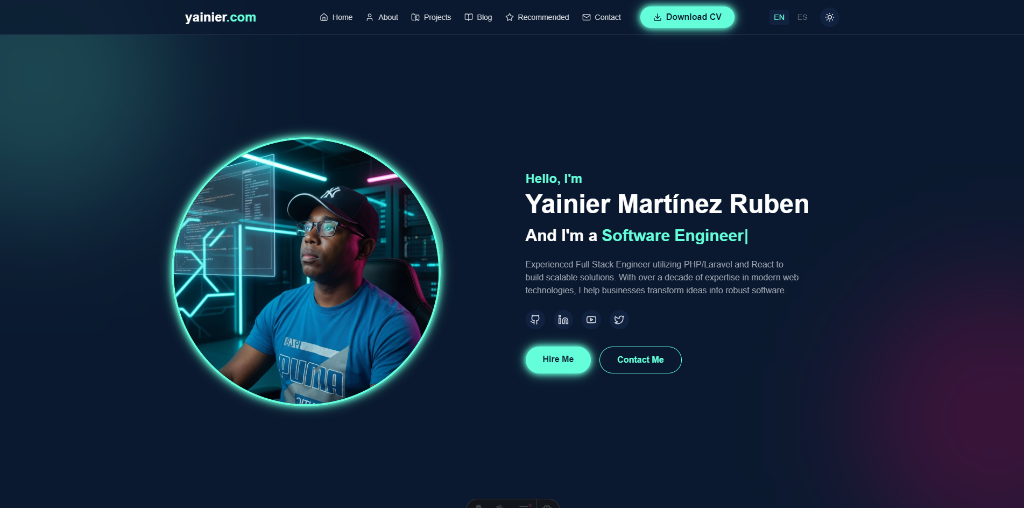Viewport: 1024px width, 508px height.
Task: Open the YouTube channel icon
Action: click(x=591, y=319)
